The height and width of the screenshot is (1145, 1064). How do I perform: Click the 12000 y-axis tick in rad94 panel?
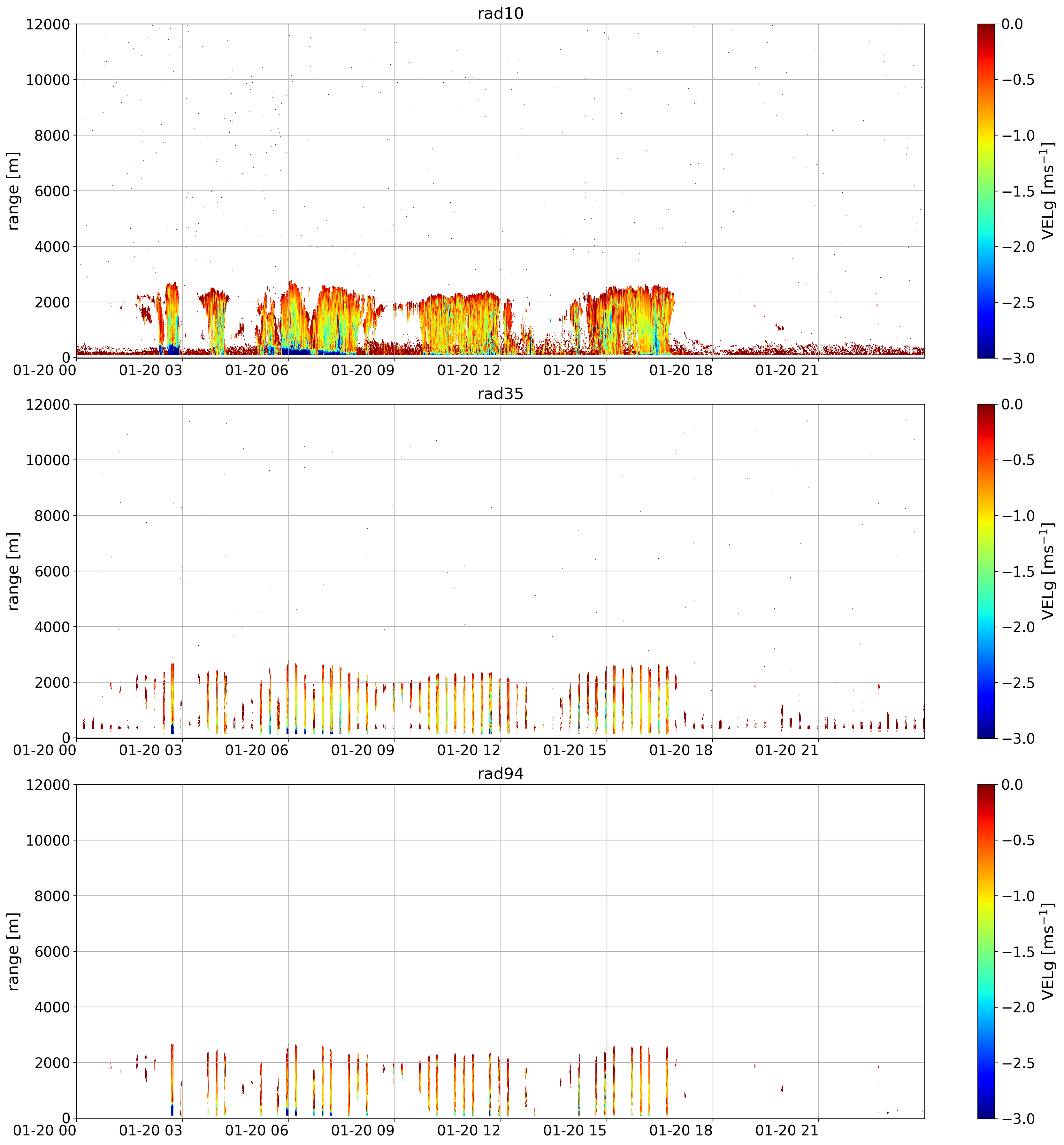(48, 785)
